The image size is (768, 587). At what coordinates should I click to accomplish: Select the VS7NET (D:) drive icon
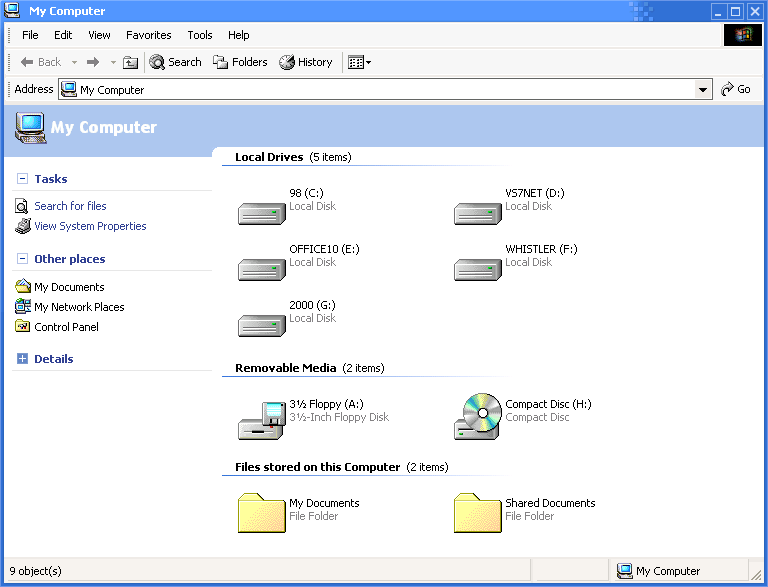(x=478, y=214)
